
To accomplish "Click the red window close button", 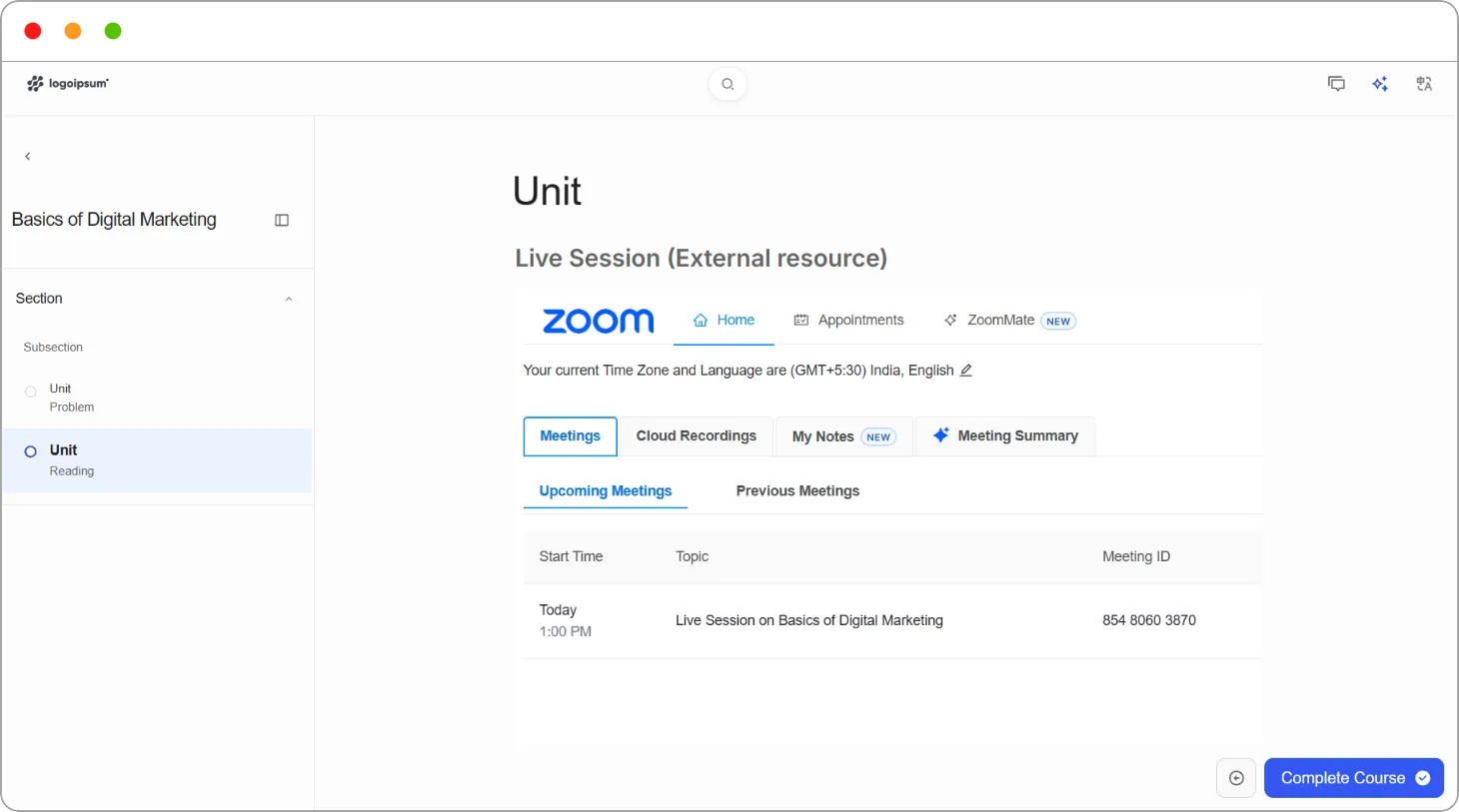I will point(33,31).
